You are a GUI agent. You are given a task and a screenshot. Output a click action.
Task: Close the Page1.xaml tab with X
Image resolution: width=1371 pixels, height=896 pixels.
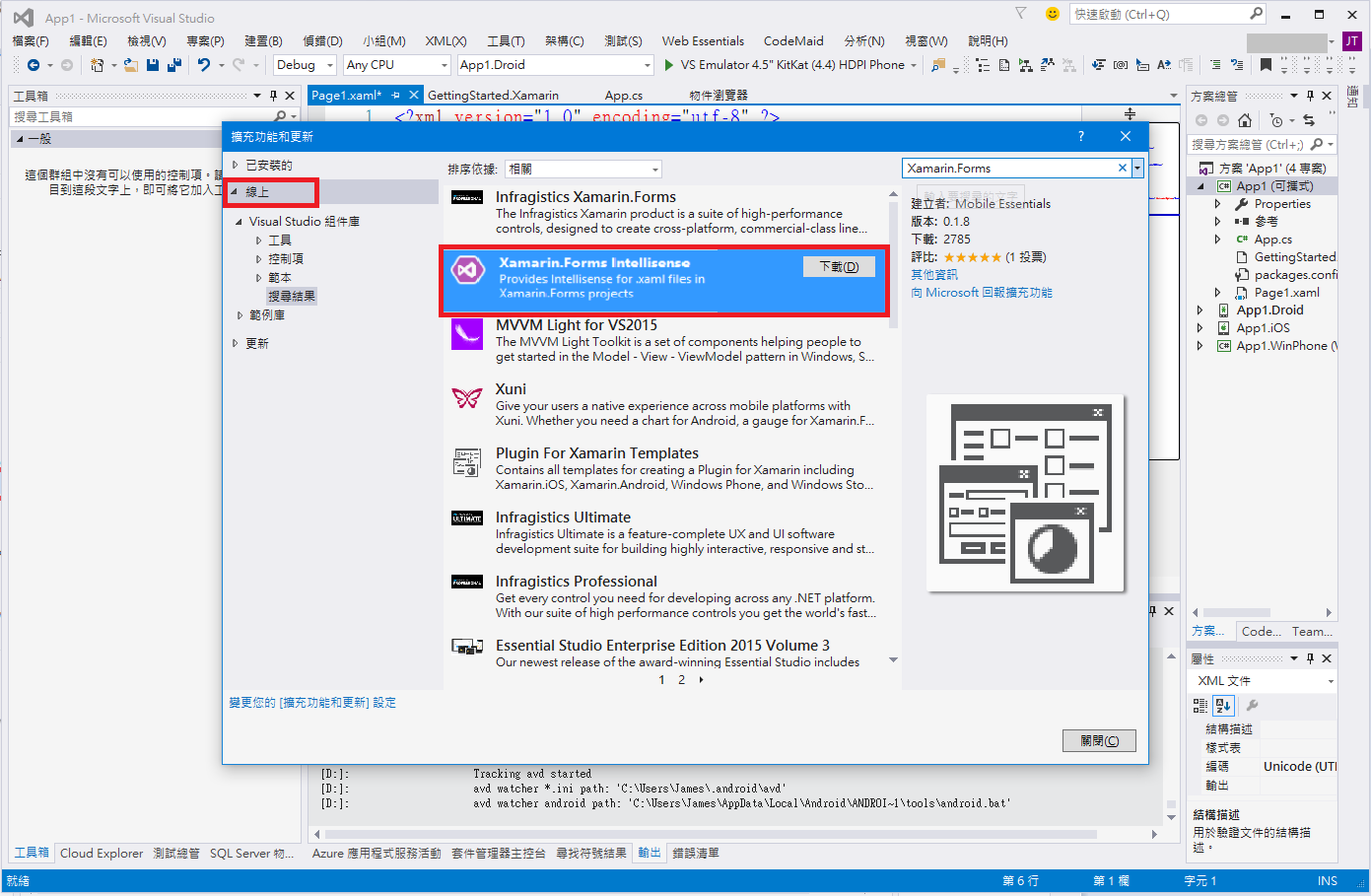coord(414,95)
